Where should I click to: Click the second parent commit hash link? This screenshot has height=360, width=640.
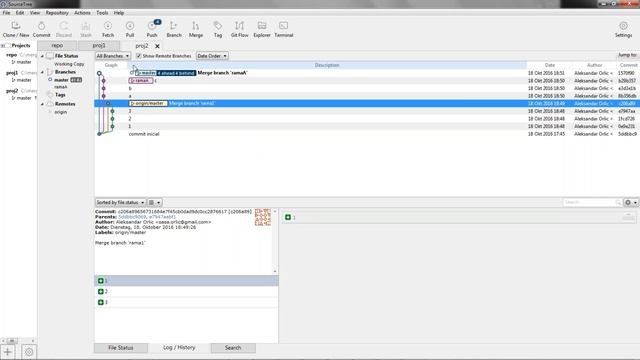[162, 217]
